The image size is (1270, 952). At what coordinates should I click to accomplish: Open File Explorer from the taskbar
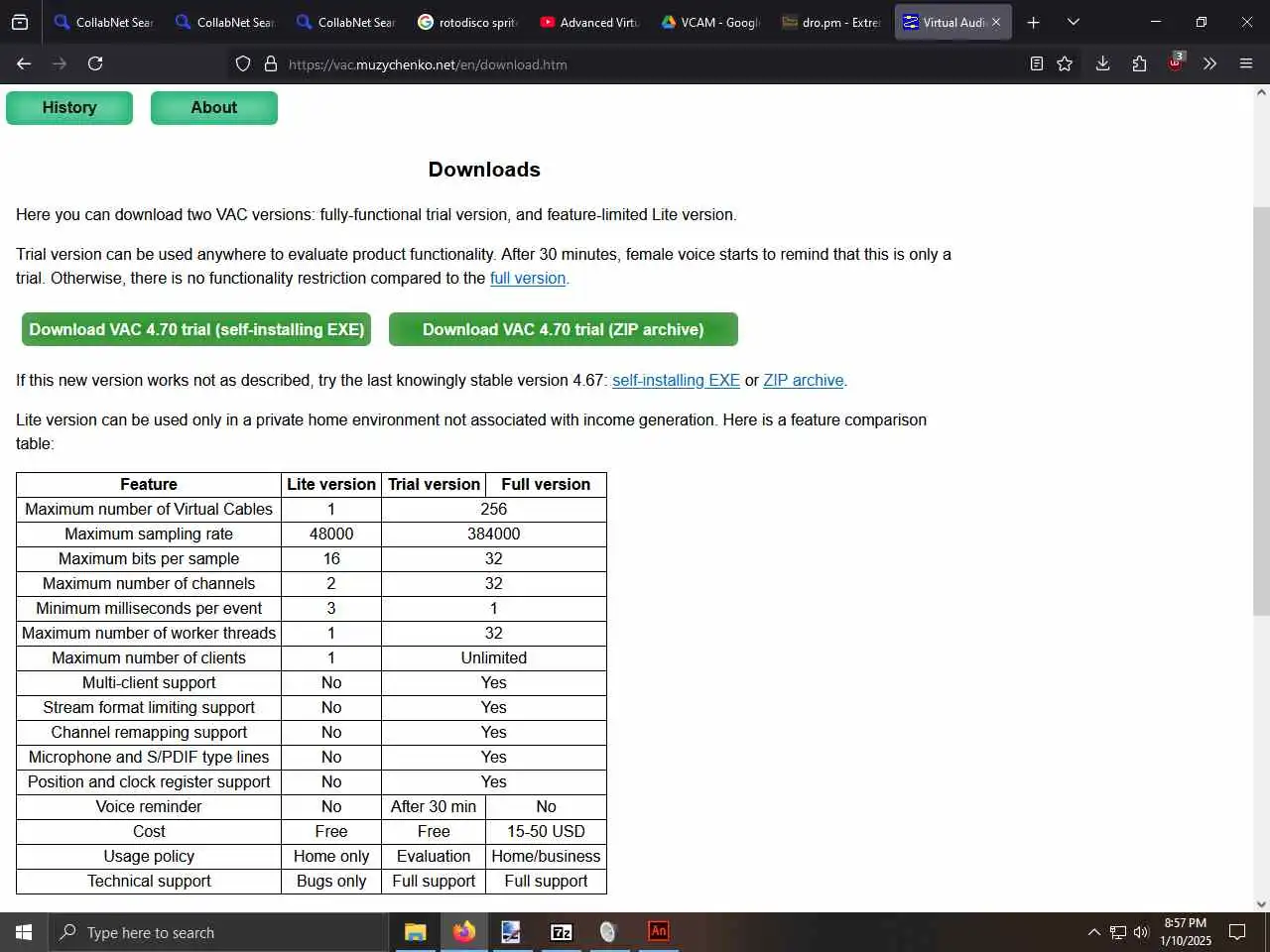[x=415, y=932]
